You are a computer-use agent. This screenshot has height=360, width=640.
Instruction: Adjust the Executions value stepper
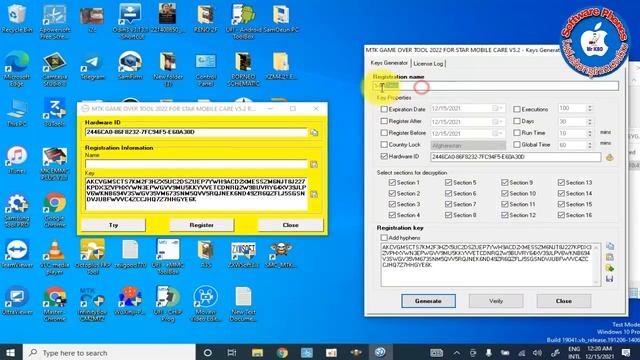coord(589,109)
